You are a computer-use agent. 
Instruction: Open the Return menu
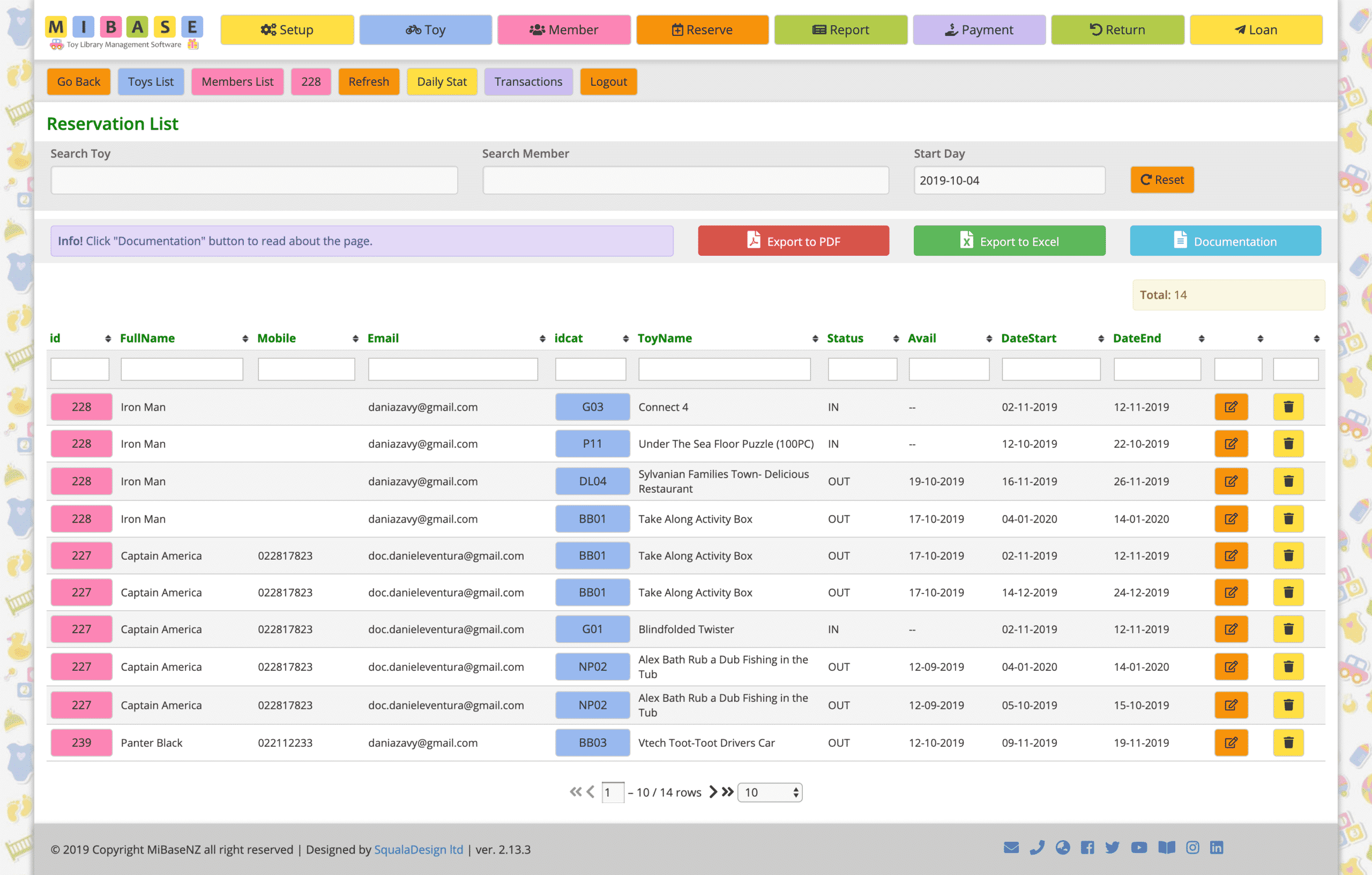point(1118,29)
